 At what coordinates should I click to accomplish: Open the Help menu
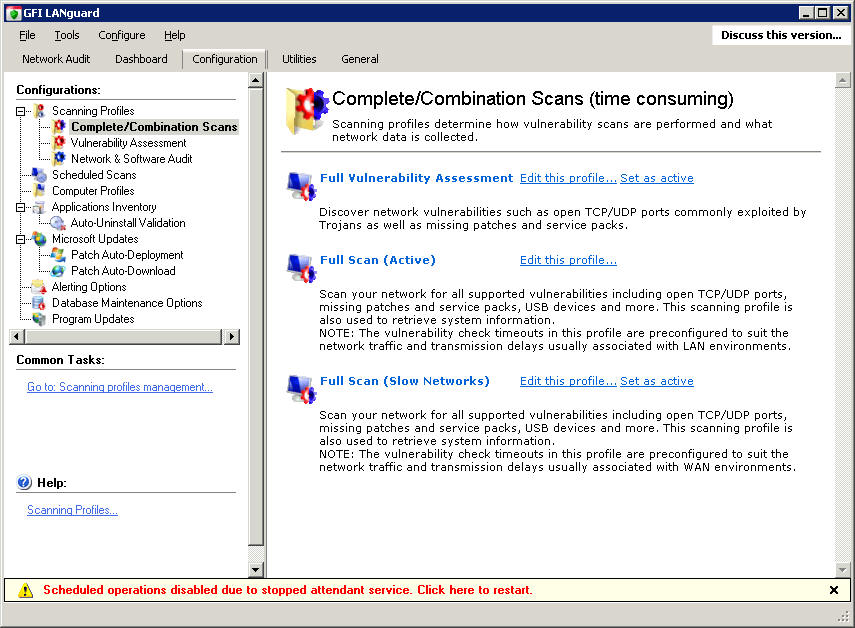tap(174, 35)
